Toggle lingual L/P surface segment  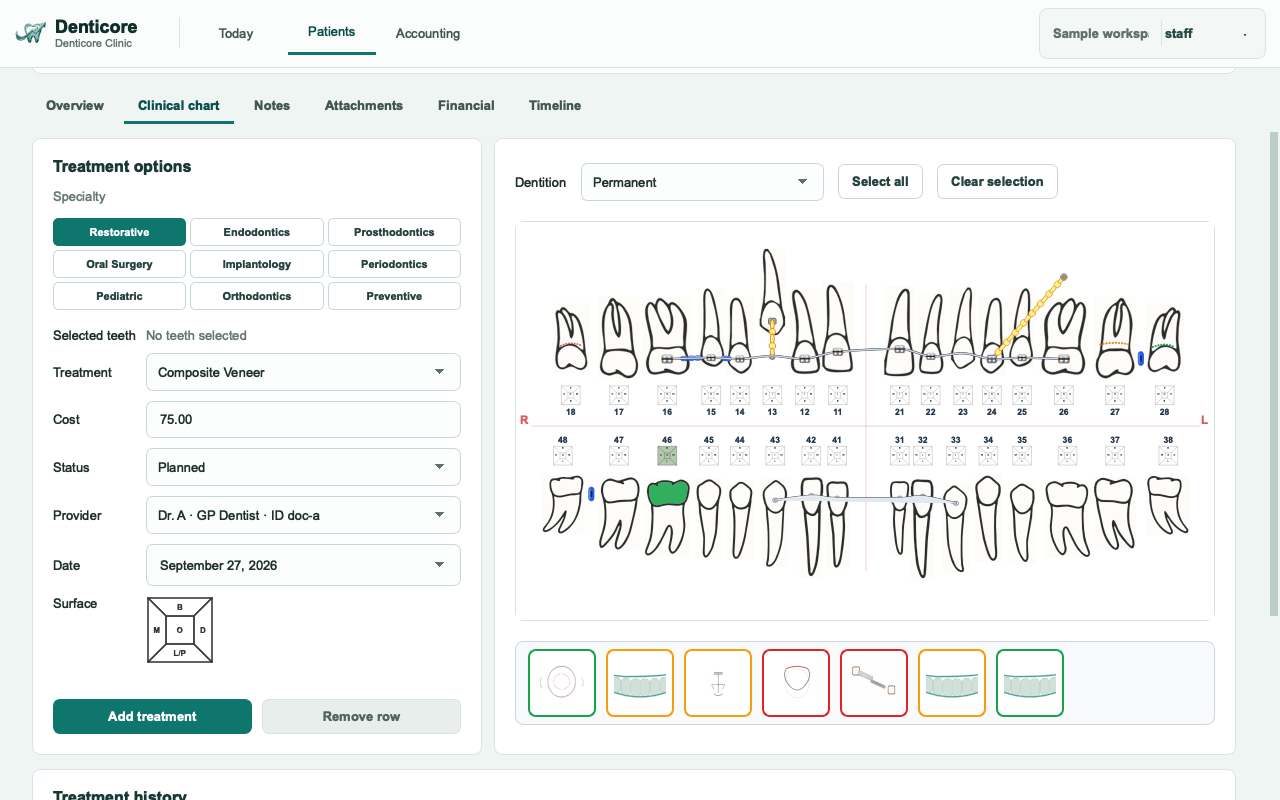pos(180,653)
